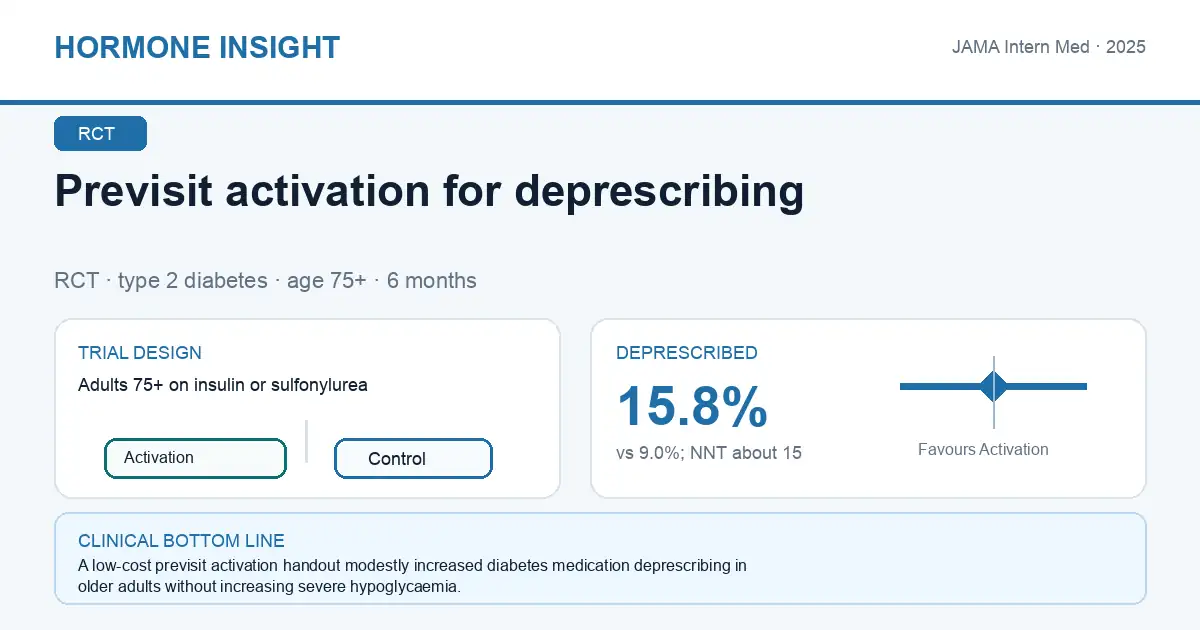Click the DEPRESCRIBED panel heading
The height and width of the screenshot is (630, 1200).
[687, 353]
